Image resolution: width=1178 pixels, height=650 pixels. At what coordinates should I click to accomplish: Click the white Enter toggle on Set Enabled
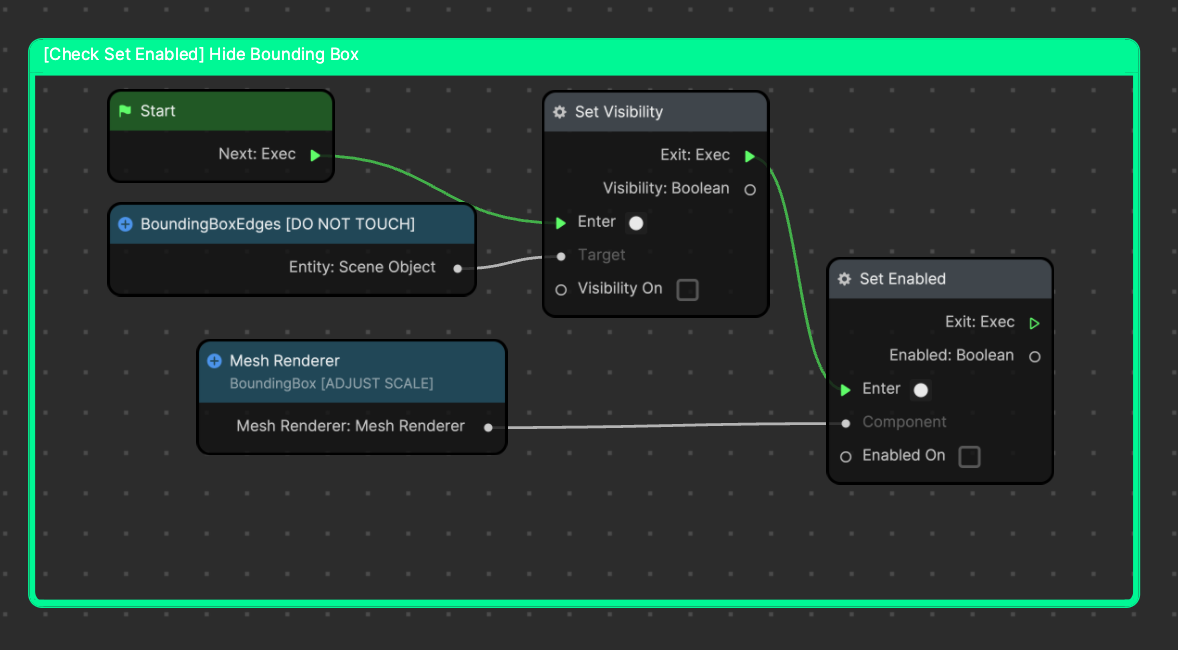click(x=921, y=390)
